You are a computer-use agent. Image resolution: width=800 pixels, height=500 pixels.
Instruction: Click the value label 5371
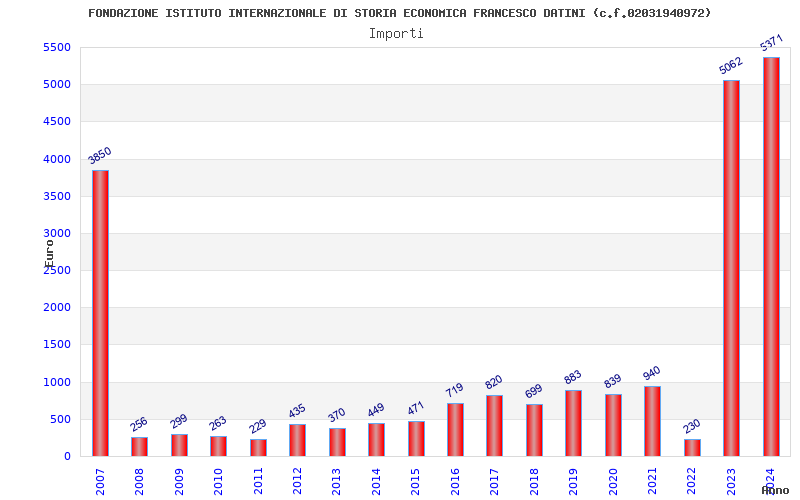pos(771,43)
